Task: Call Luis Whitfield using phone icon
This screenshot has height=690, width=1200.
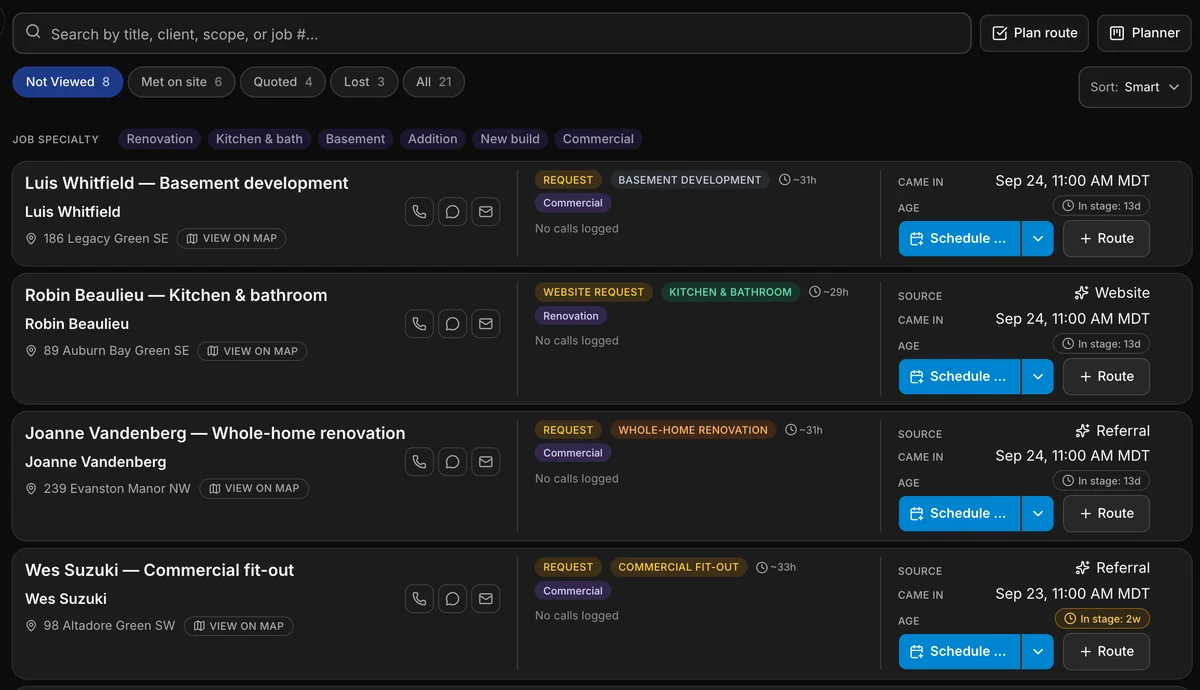Action: point(419,212)
